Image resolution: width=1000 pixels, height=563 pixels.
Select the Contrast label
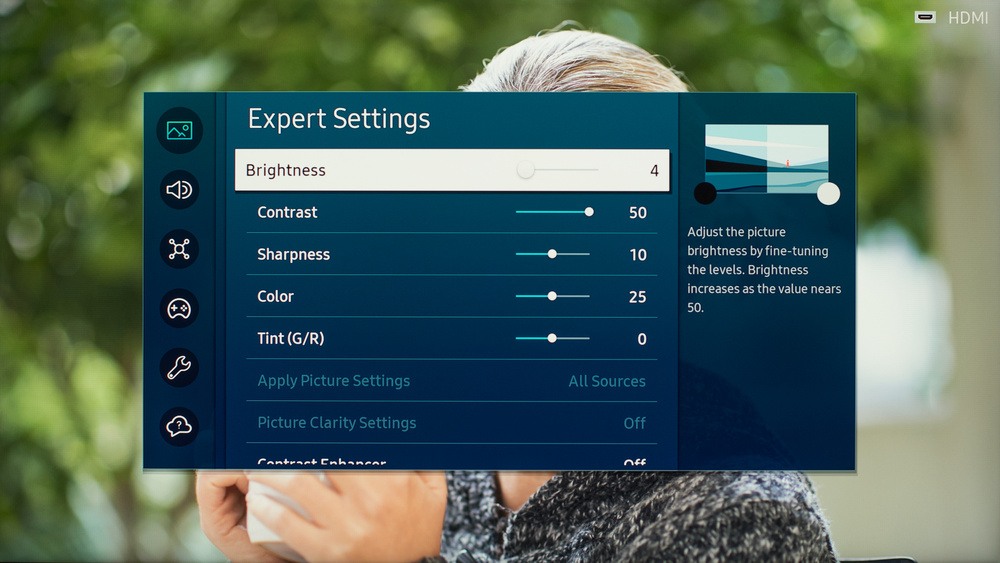click(287, 212)
